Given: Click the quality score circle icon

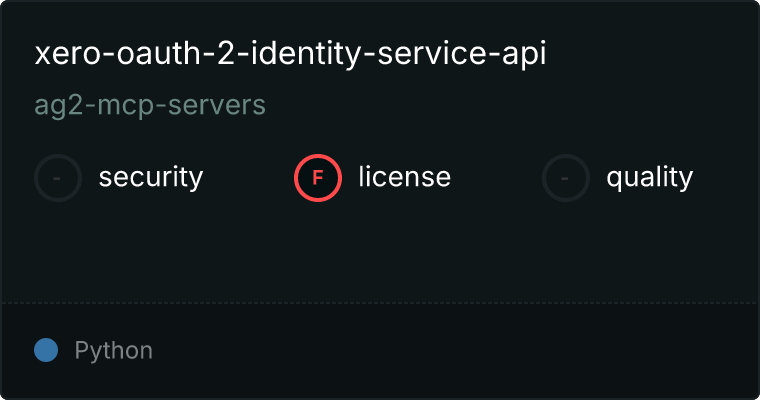Looking at the screenshot, I should click(566, 178).
